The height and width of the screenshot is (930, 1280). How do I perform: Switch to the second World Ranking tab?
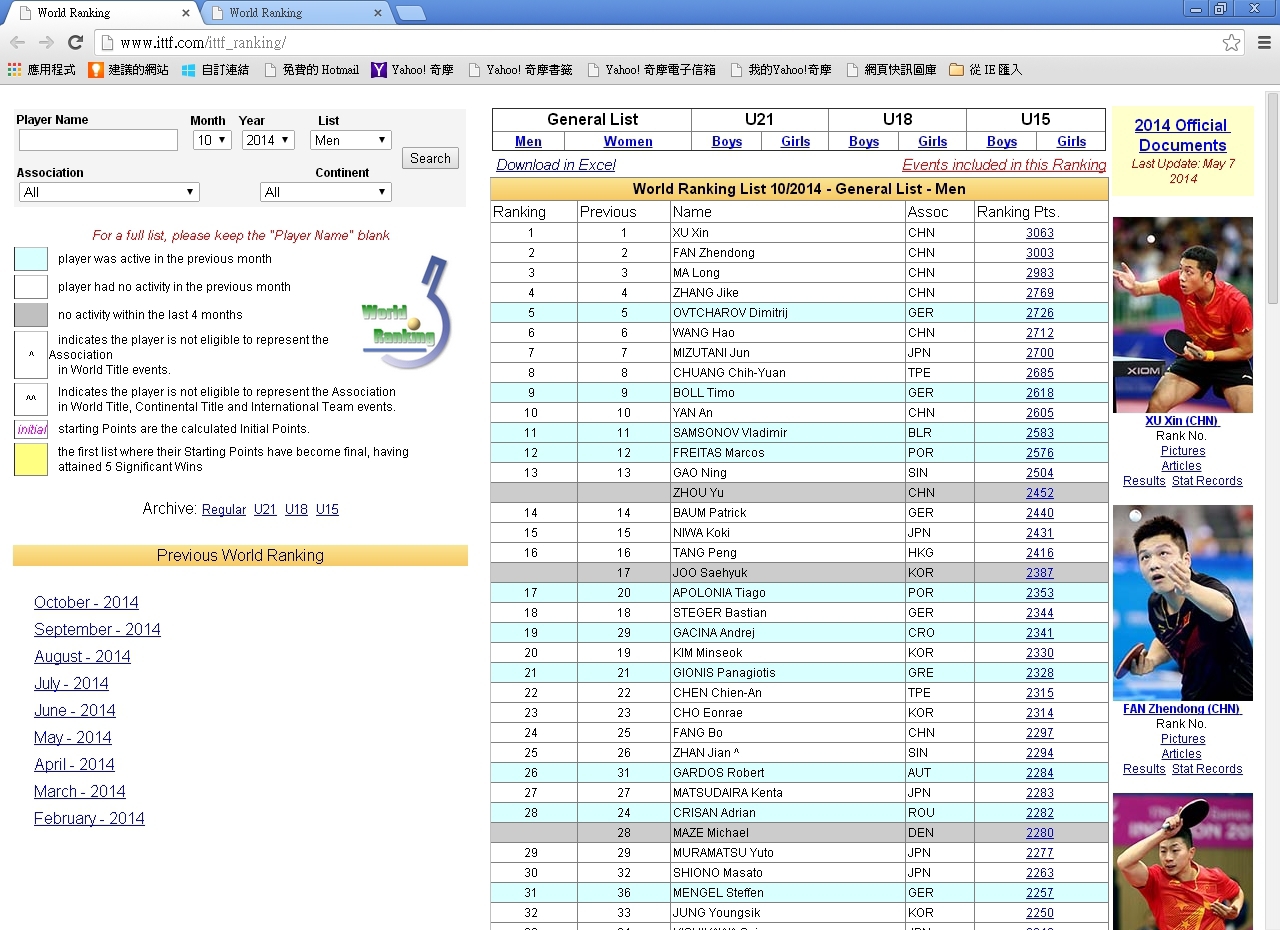point(297,13)
